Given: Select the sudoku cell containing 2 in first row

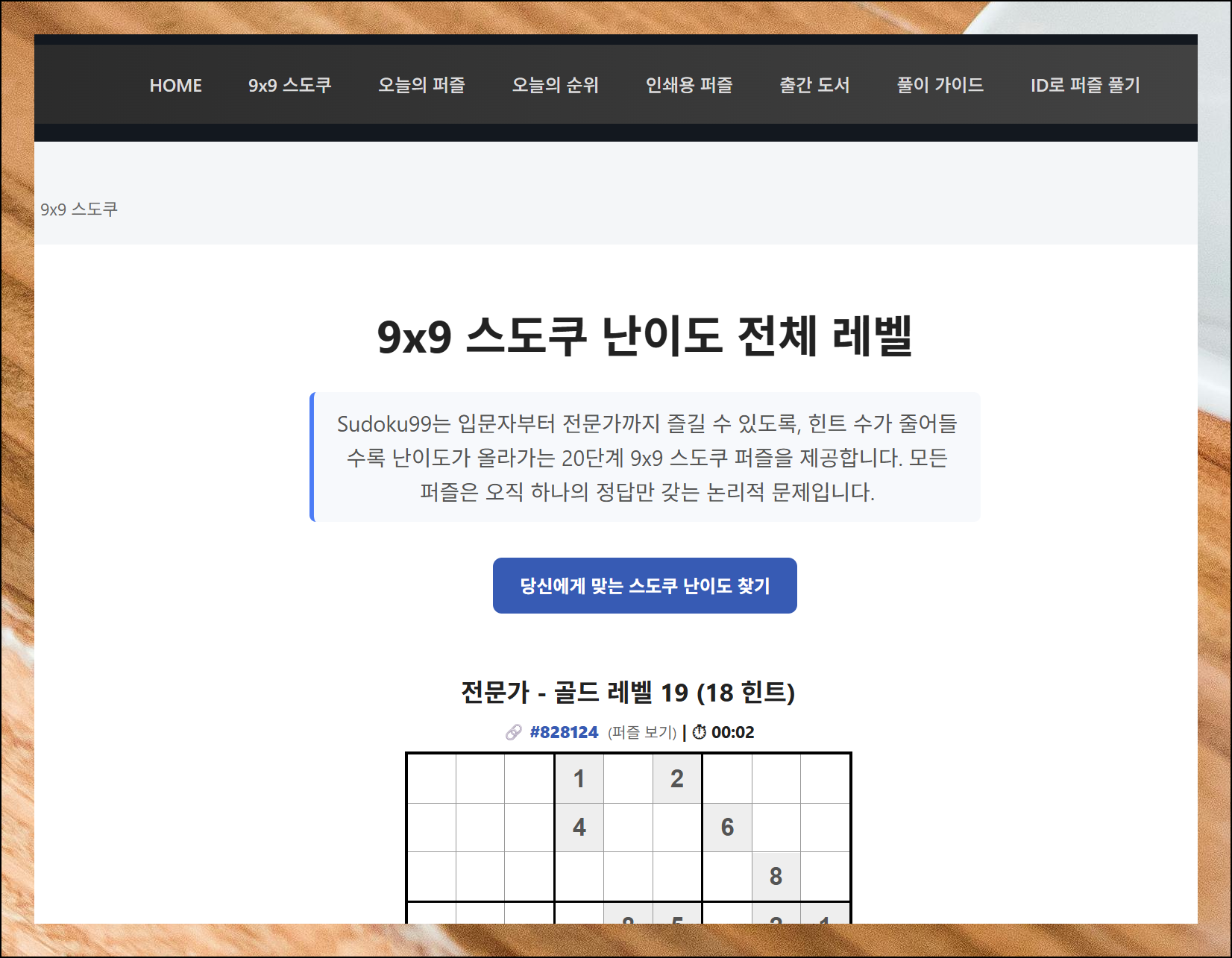Looking at the screenshot, I should 677,778.
